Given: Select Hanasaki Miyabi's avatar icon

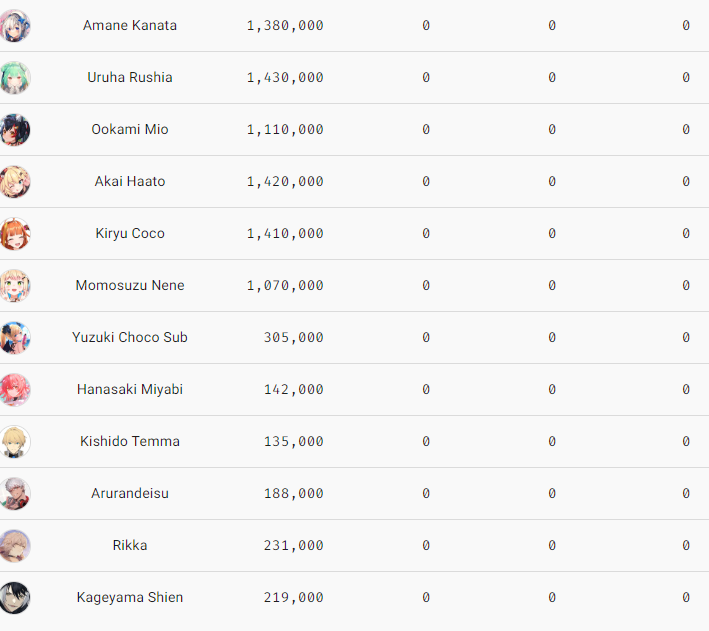Looking at the screenshot, I should (x=15, y=390).
